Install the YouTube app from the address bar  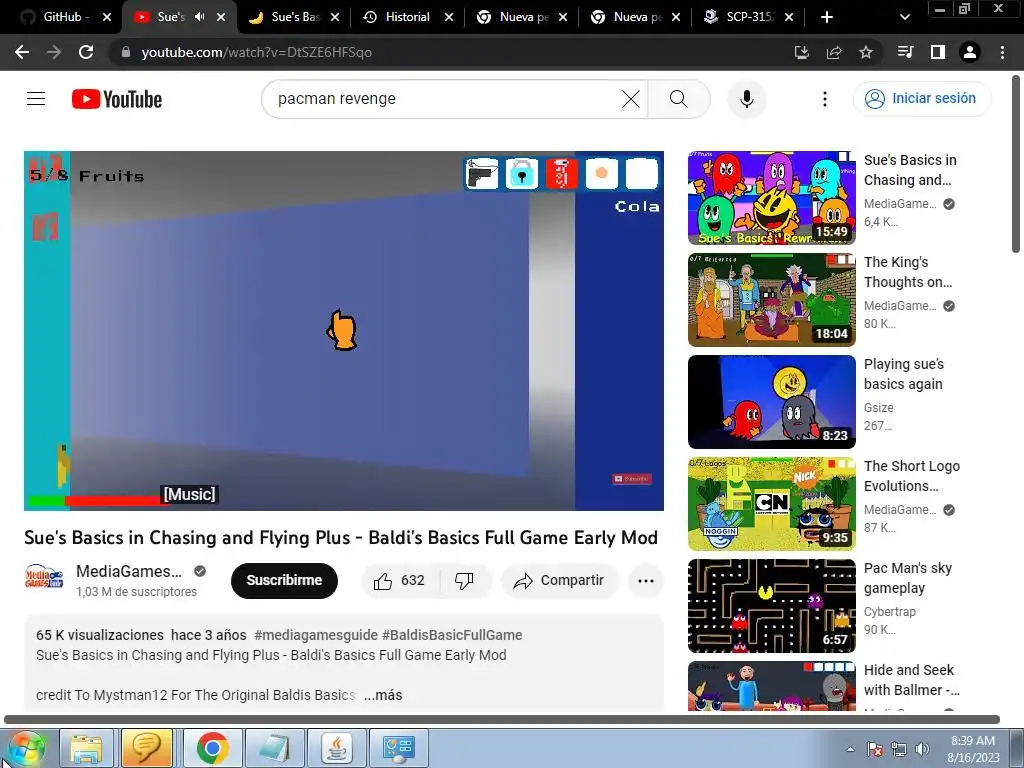[x=802, y=52]
